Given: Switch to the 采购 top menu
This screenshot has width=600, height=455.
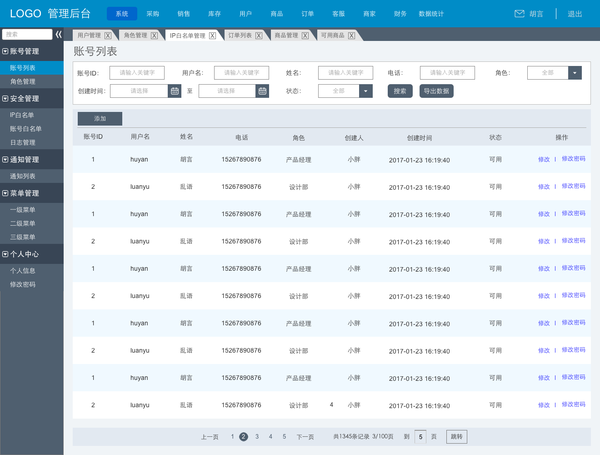Looking at the screenshot, I should [x=152, y=14].
